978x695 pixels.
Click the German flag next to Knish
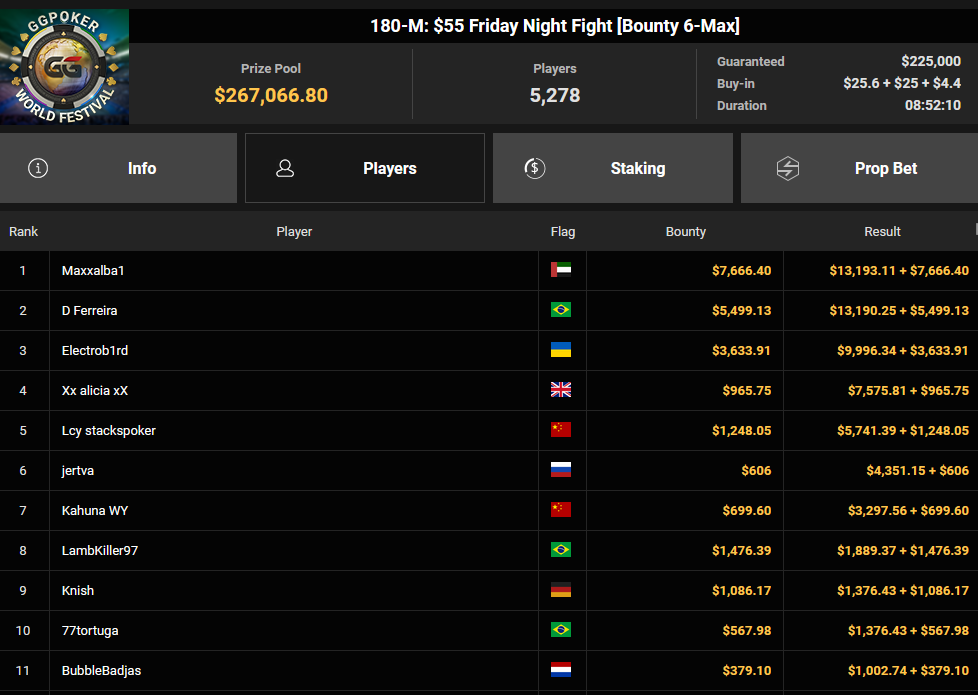pos(561,590)
